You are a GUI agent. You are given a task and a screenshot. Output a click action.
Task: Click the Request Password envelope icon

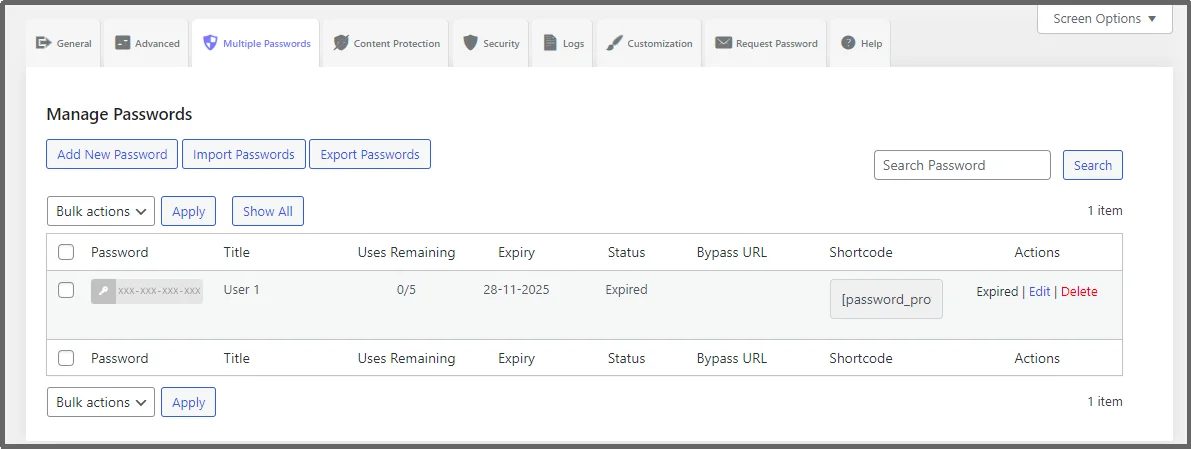(x=723, y=43)
